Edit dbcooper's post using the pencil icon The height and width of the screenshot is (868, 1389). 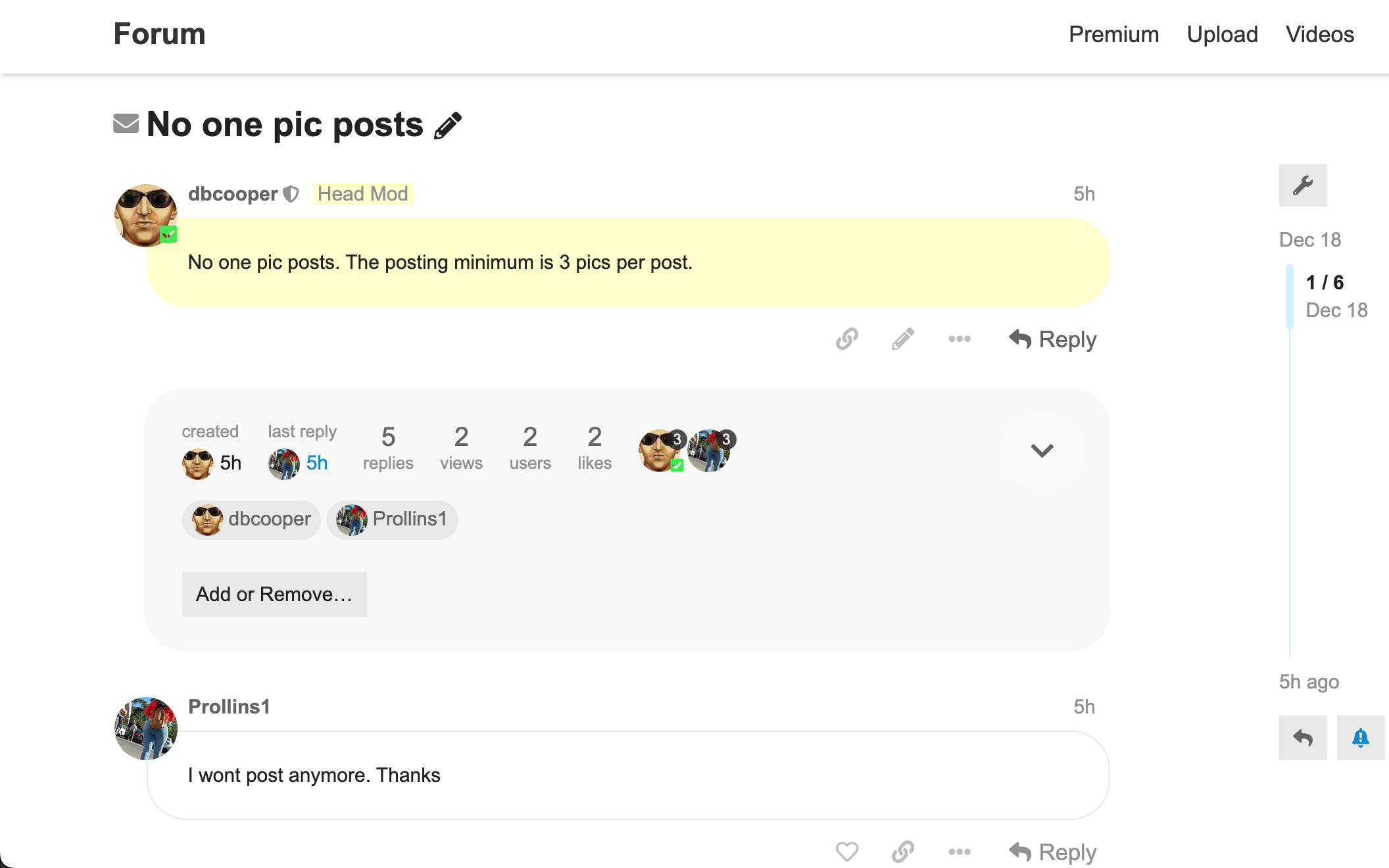pyautogui.click(x=903, y=339)
